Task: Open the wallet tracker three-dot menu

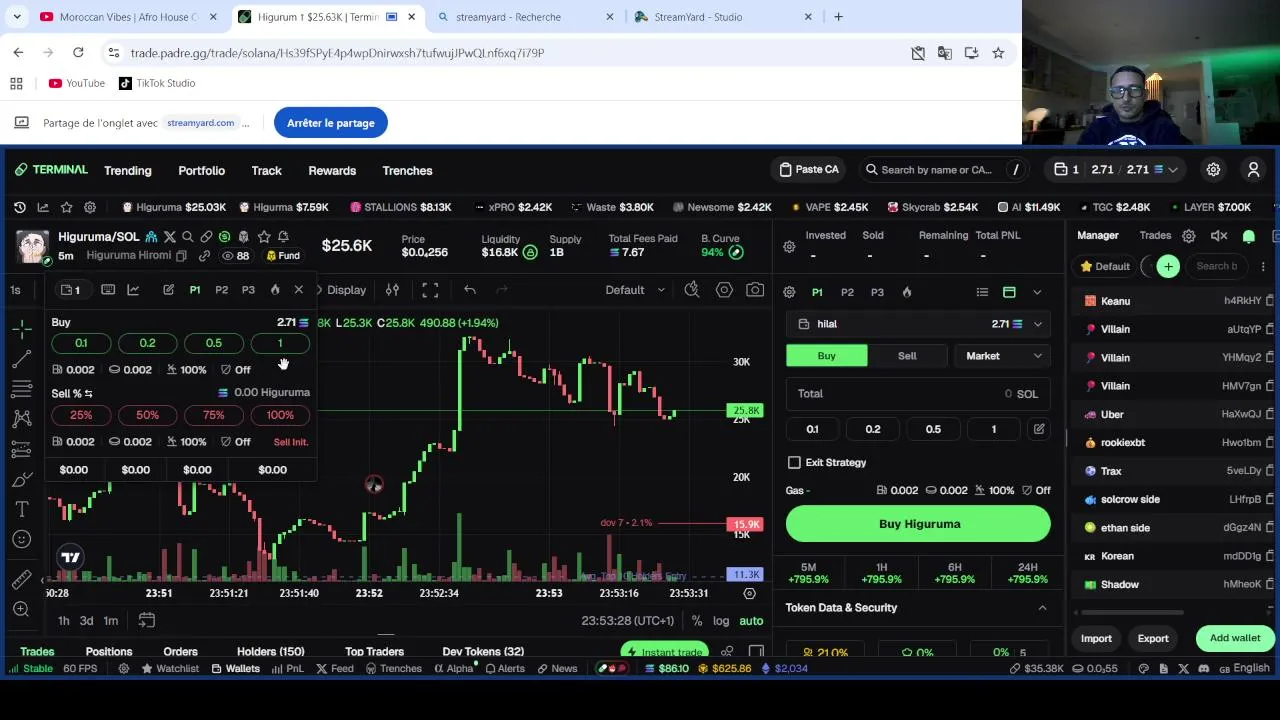Action: [1263, 266]
